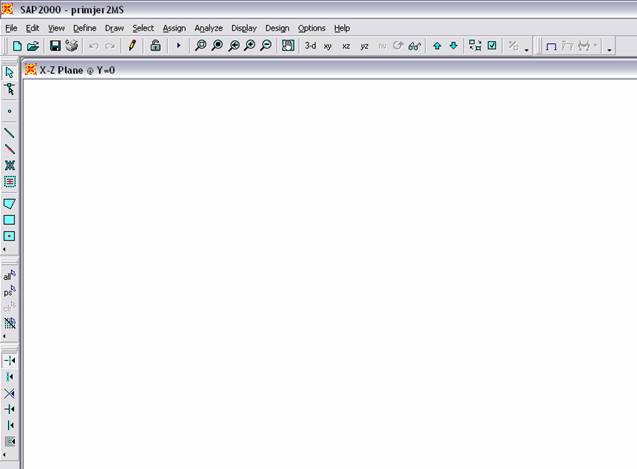Open the Help menu

(342, 28)
